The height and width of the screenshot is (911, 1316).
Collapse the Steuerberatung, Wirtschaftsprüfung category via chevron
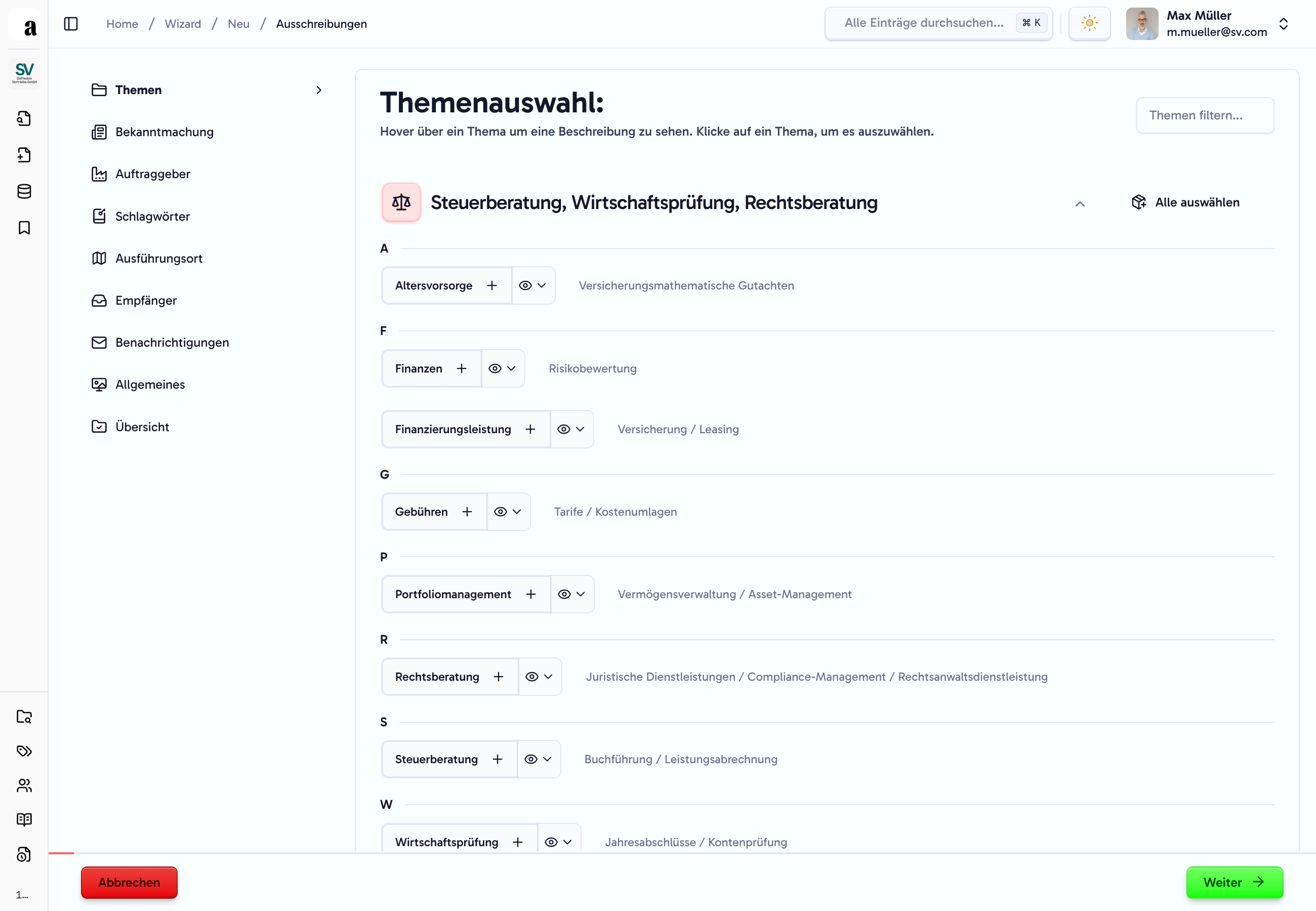(x=1080, y=204)
